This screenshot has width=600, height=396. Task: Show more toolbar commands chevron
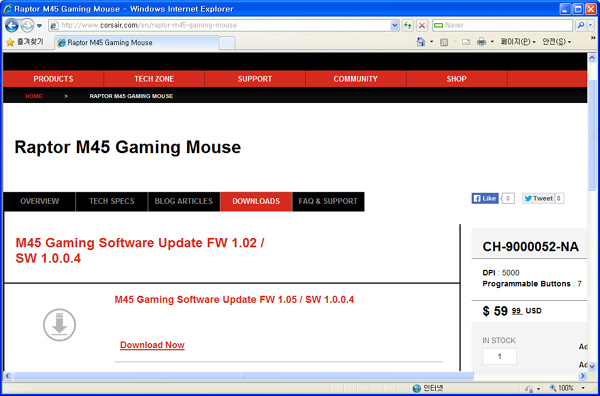pos(593,38)
